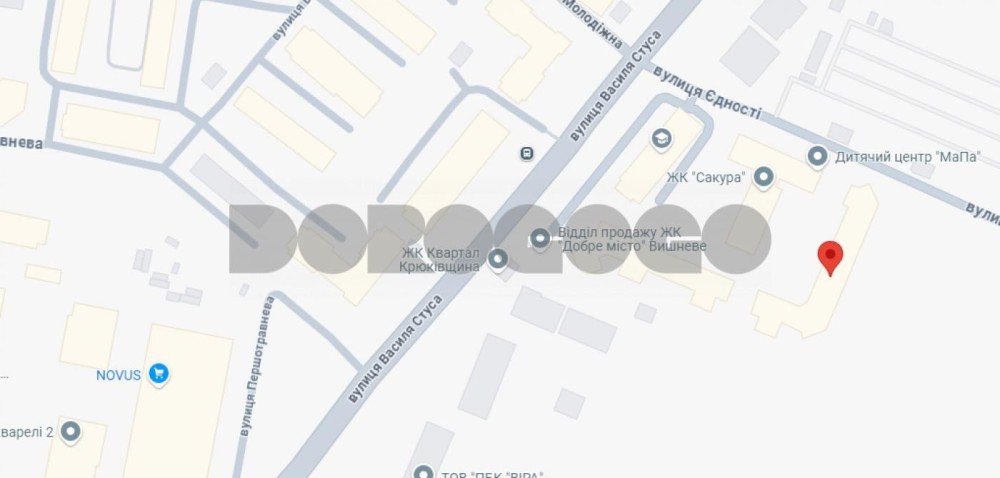Click the Молодіжна street label
This screenshot has width=1000, height=478.
click(592, 24)
